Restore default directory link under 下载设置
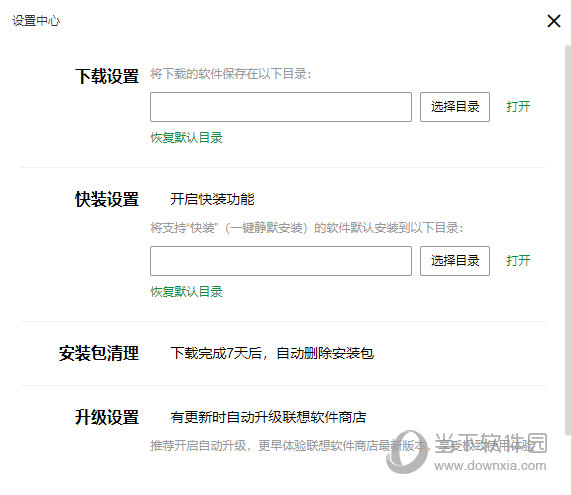The width and height of the screenshot is (571, 495). (186, 138)
